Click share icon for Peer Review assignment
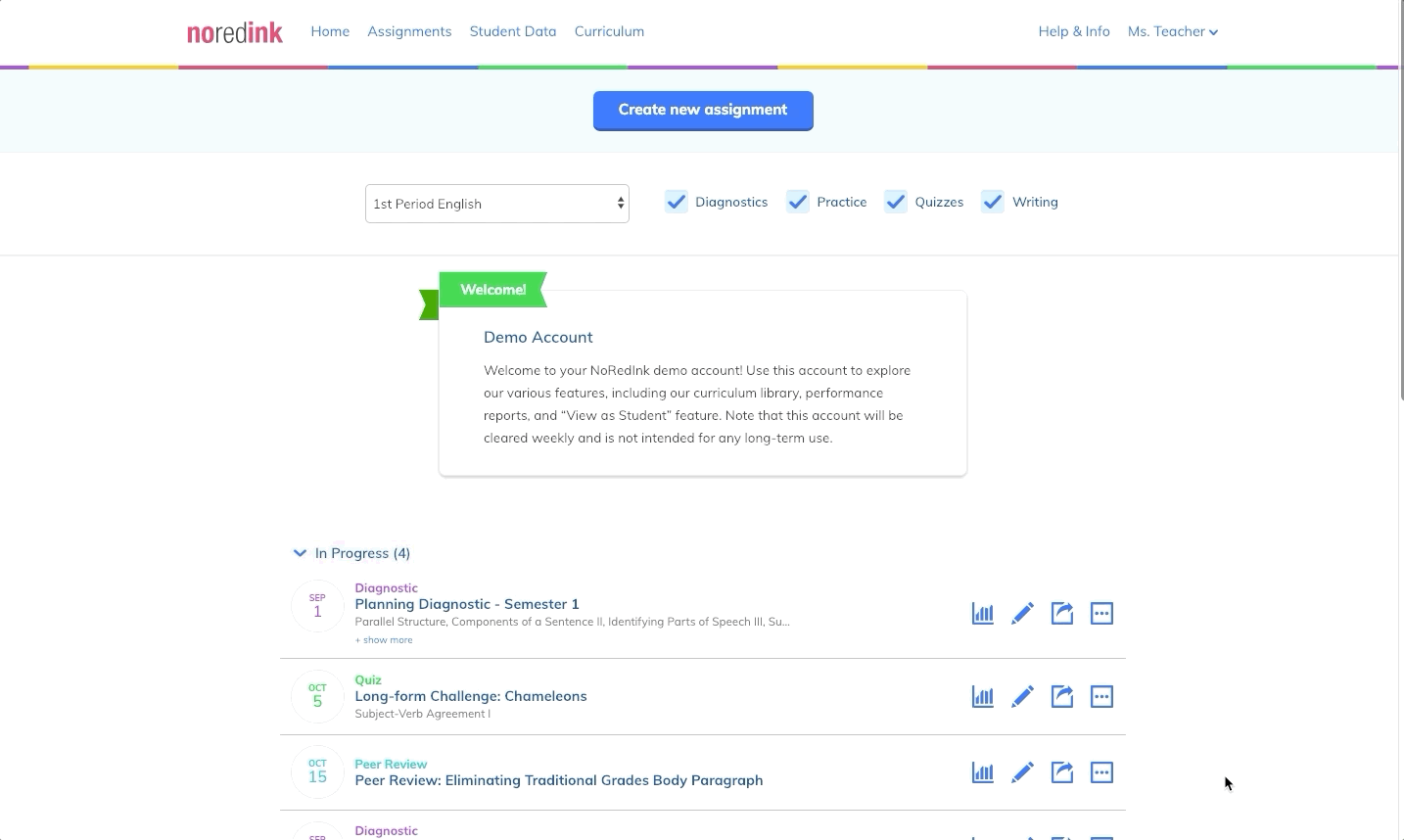 pos(1062,772)
